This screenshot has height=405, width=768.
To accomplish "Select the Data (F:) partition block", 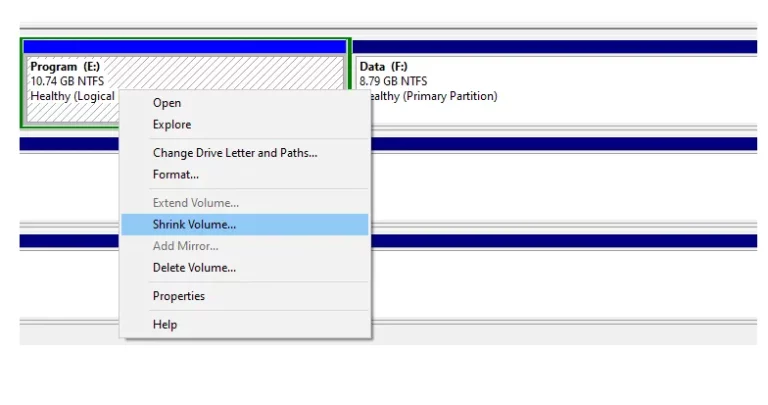I will tap(555, 83).
